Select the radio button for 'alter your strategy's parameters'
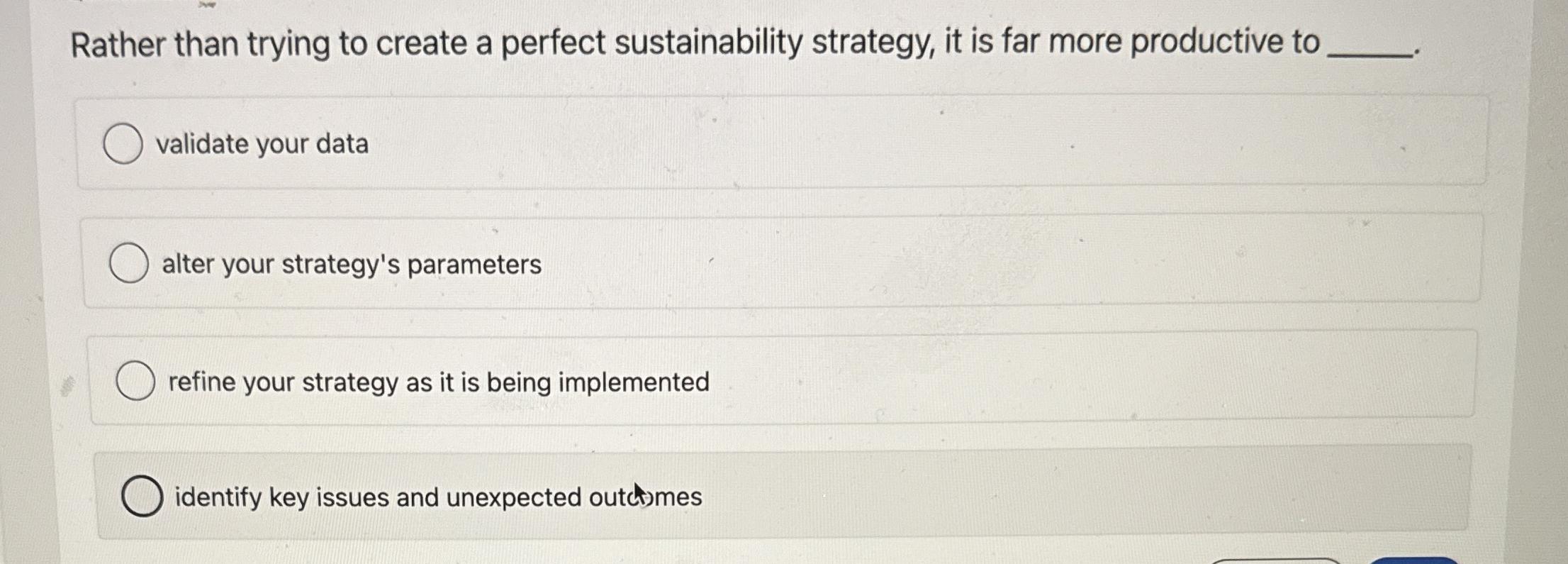This screenshot has width=1568, height=564. pyautogui.click(x=128, y=264)
